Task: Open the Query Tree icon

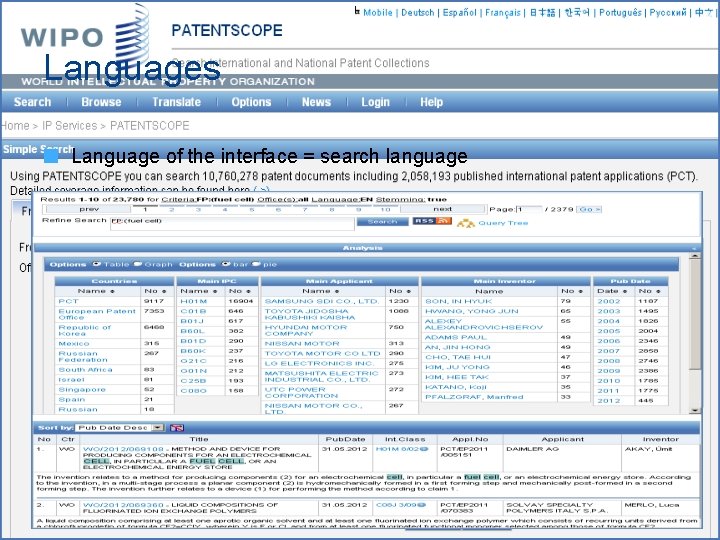Action: pos(466,223)
